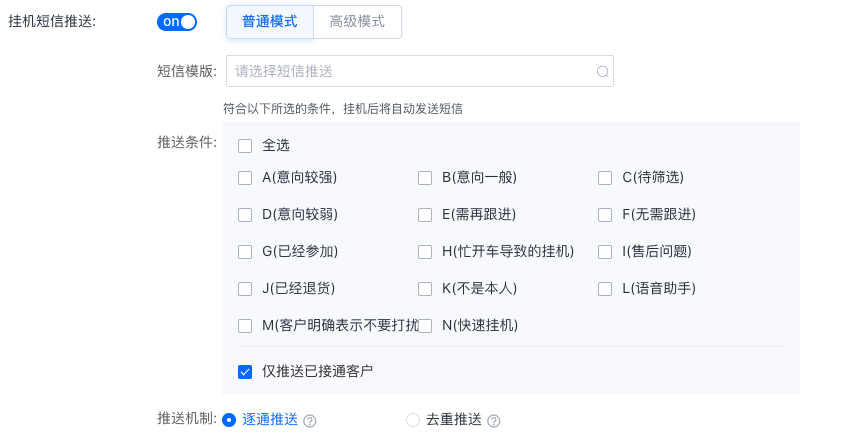The height and width of the screenshot is (440, 847).
Task: Check the H(忙开车导致的挂机) checkbox
Action: [425, 252]
